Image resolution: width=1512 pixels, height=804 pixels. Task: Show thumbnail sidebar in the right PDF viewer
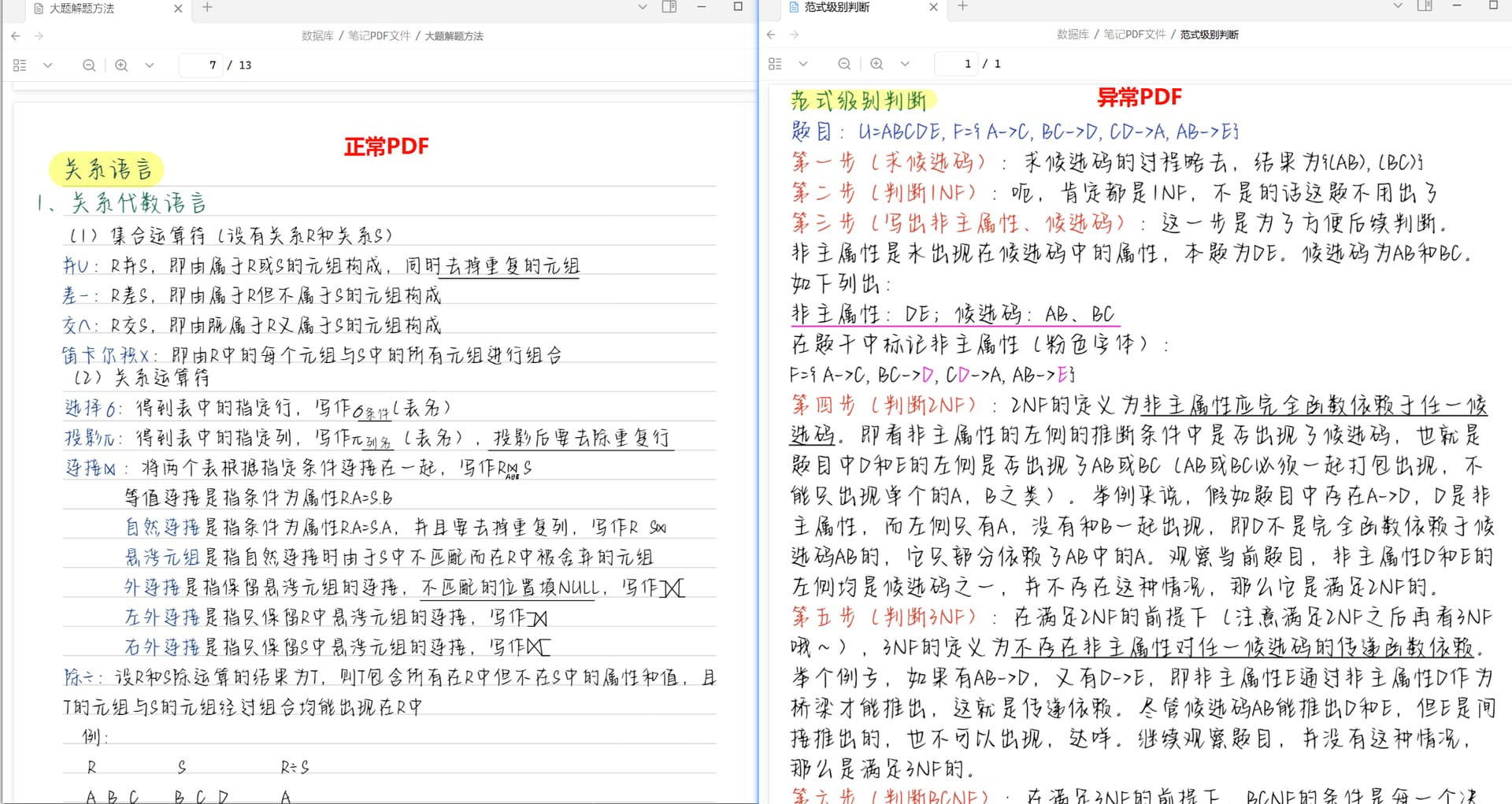click(x=775, y=64)
